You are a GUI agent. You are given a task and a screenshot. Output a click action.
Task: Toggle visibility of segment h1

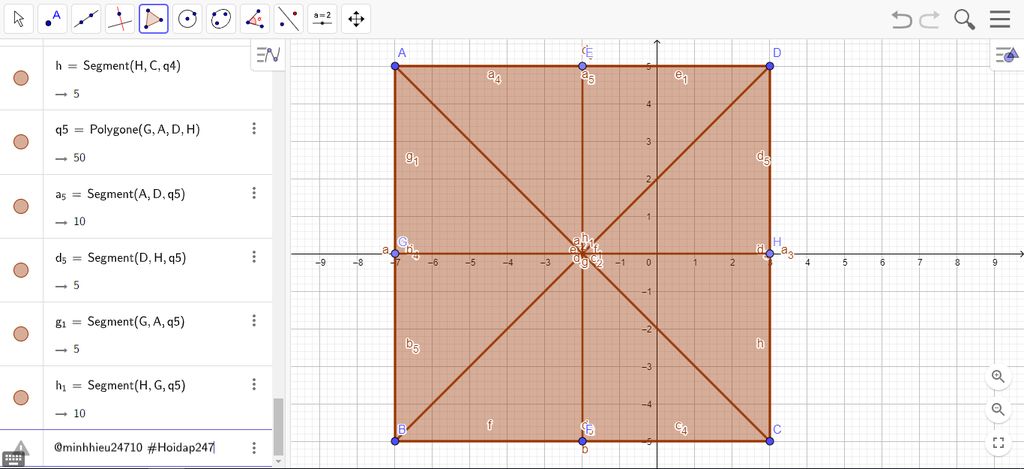(21, 398)
